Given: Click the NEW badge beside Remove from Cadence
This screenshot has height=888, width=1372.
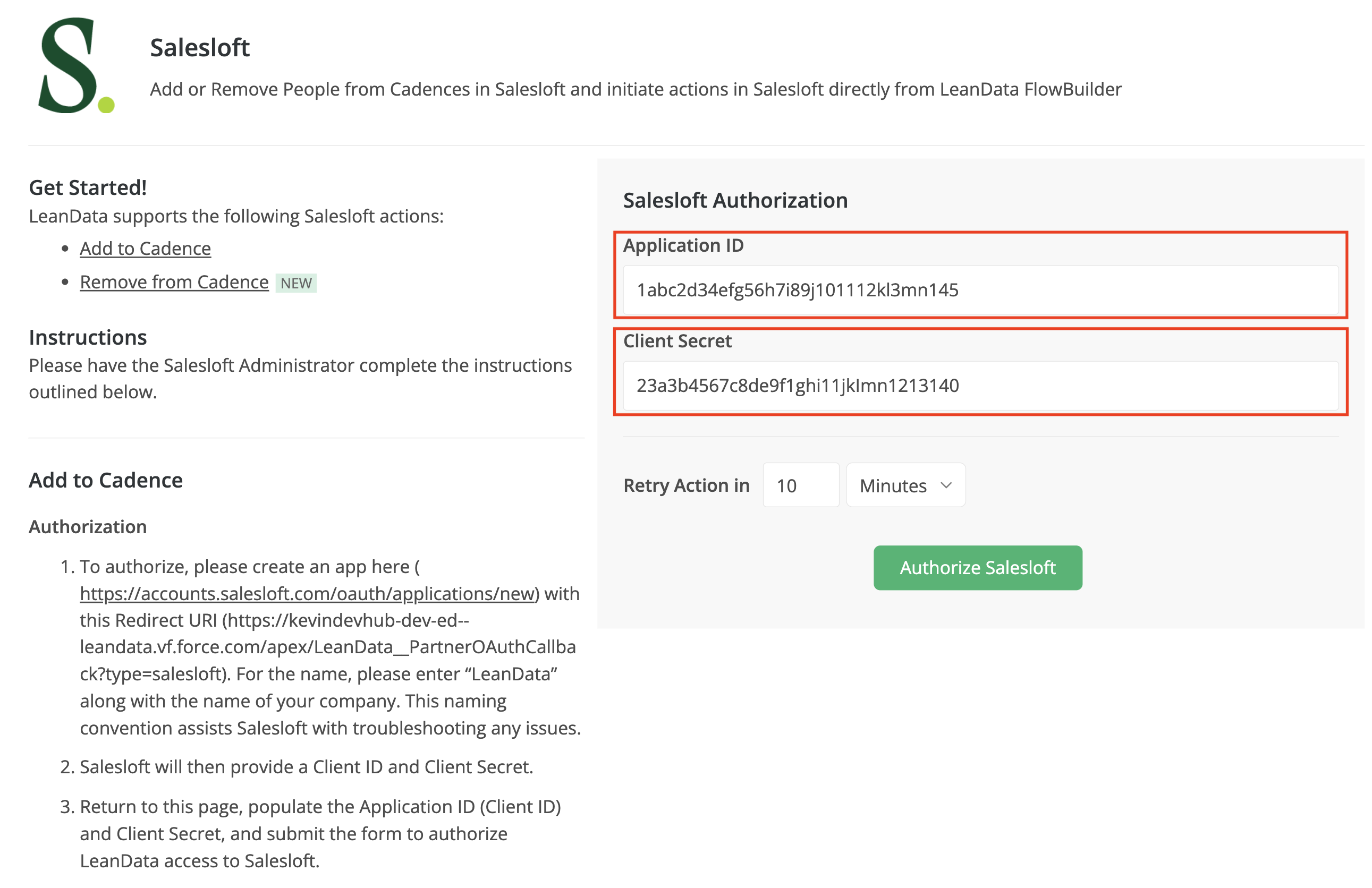Looking at the screenshot, I should [x=297, y=283].
